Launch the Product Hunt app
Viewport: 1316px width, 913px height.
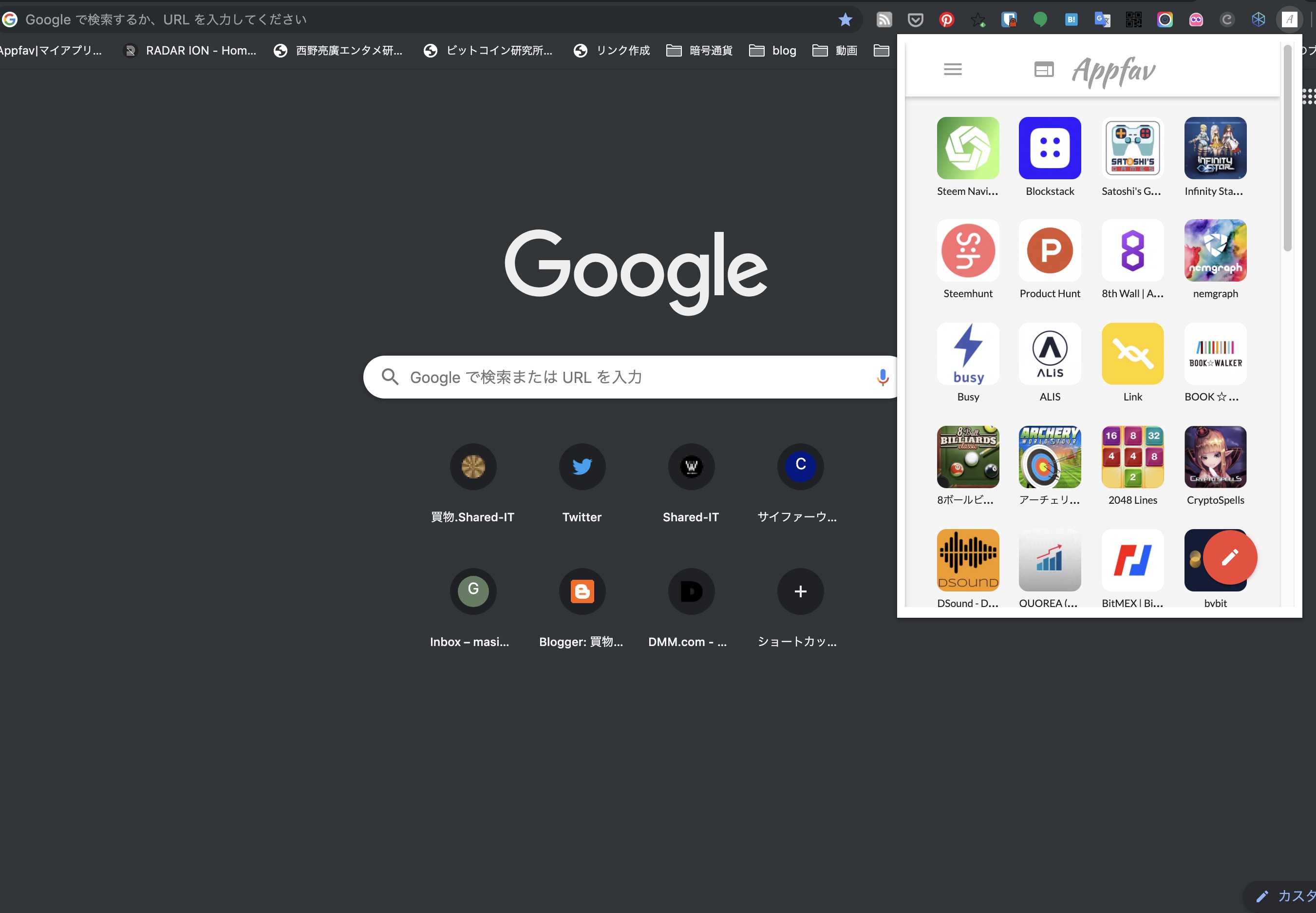(1050, 250)
